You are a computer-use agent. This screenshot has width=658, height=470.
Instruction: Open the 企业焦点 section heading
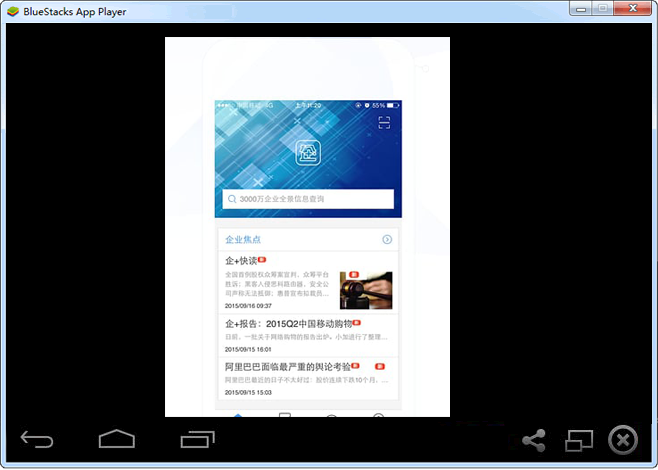coord(243,240)
